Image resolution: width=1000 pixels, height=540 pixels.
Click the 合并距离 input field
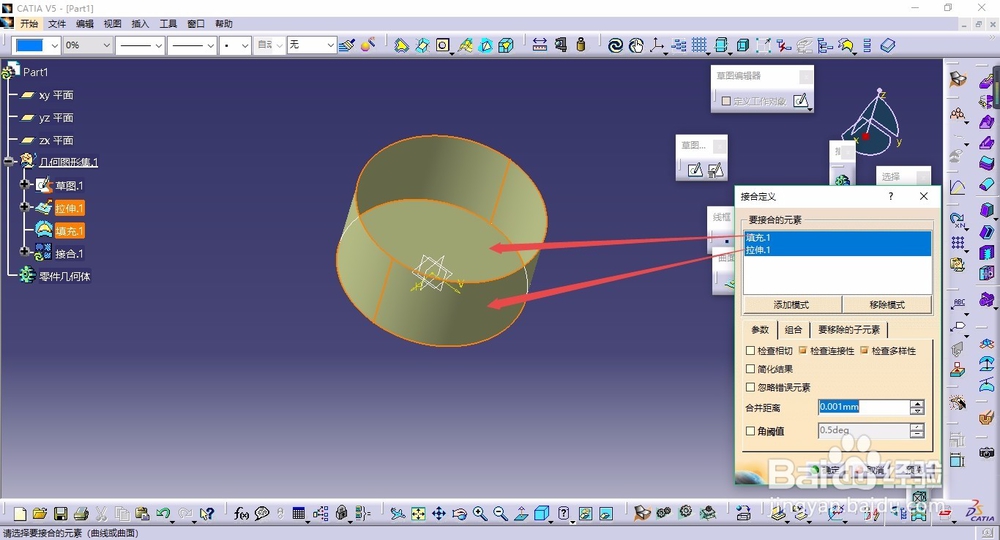click(864, 407)
